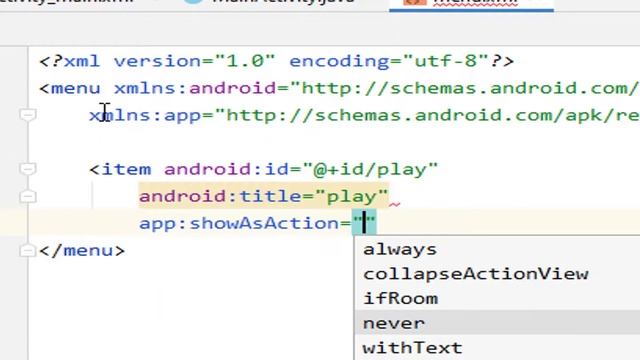This screenshot has height=360, width=640.
Task: Toggle the fold marker beside the </menu> closing tag
Action: point(28,250)
